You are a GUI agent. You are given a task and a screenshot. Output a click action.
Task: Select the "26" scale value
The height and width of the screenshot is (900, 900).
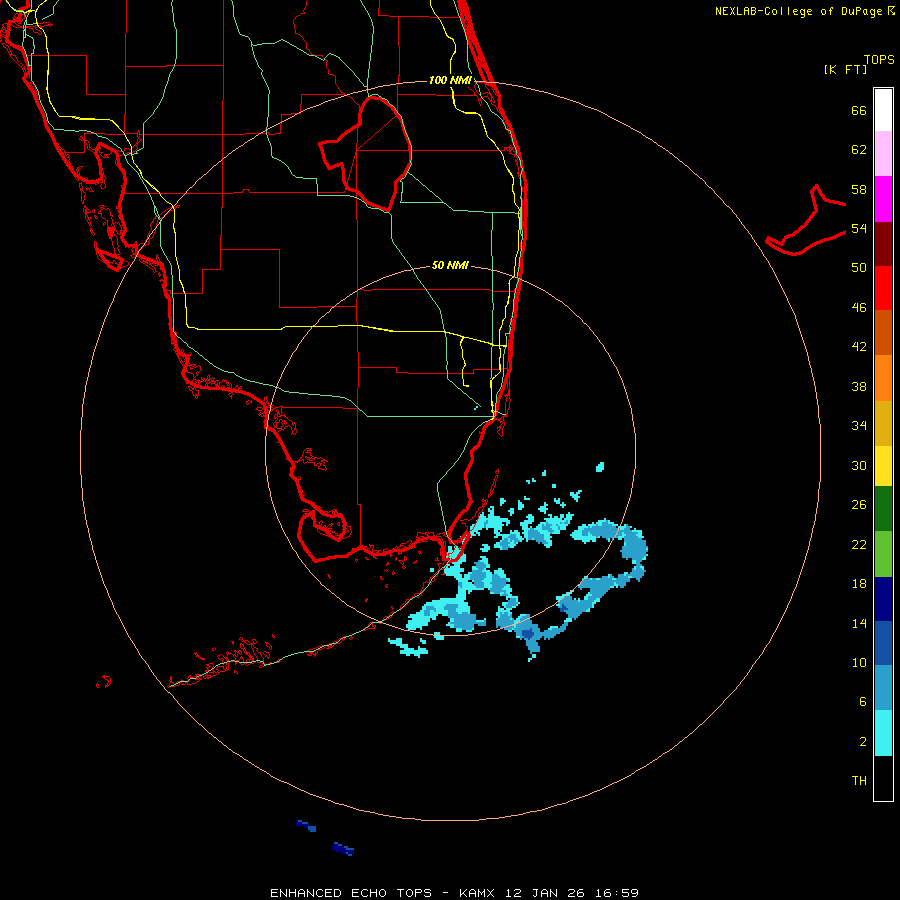pyautogui.click(x=859, y=505)
